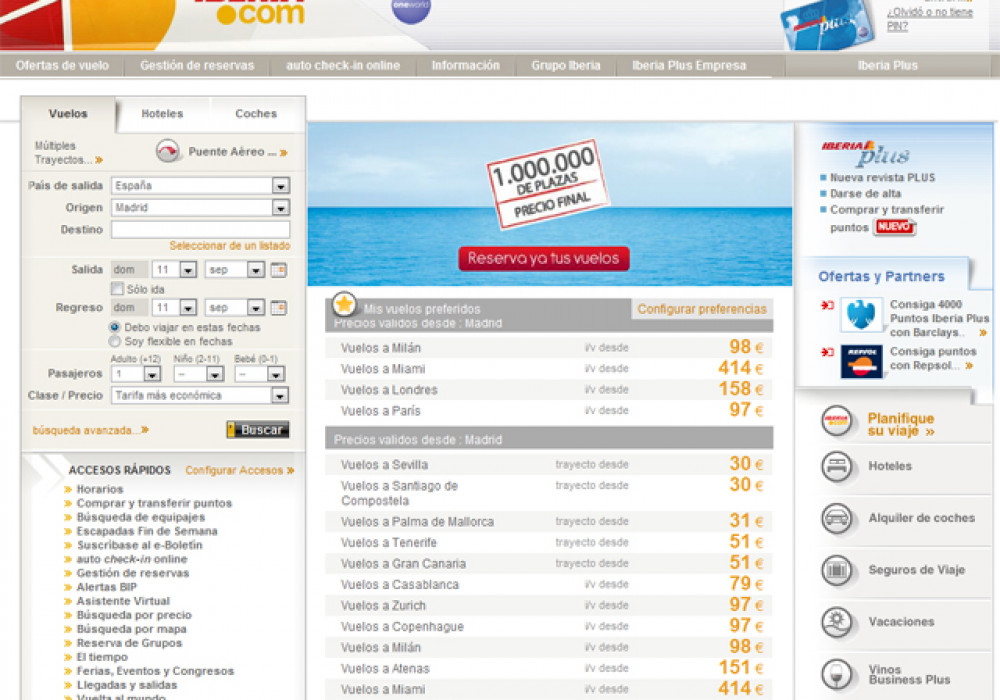Open the Salida calendar picker icon

click(x=279, y=270)
